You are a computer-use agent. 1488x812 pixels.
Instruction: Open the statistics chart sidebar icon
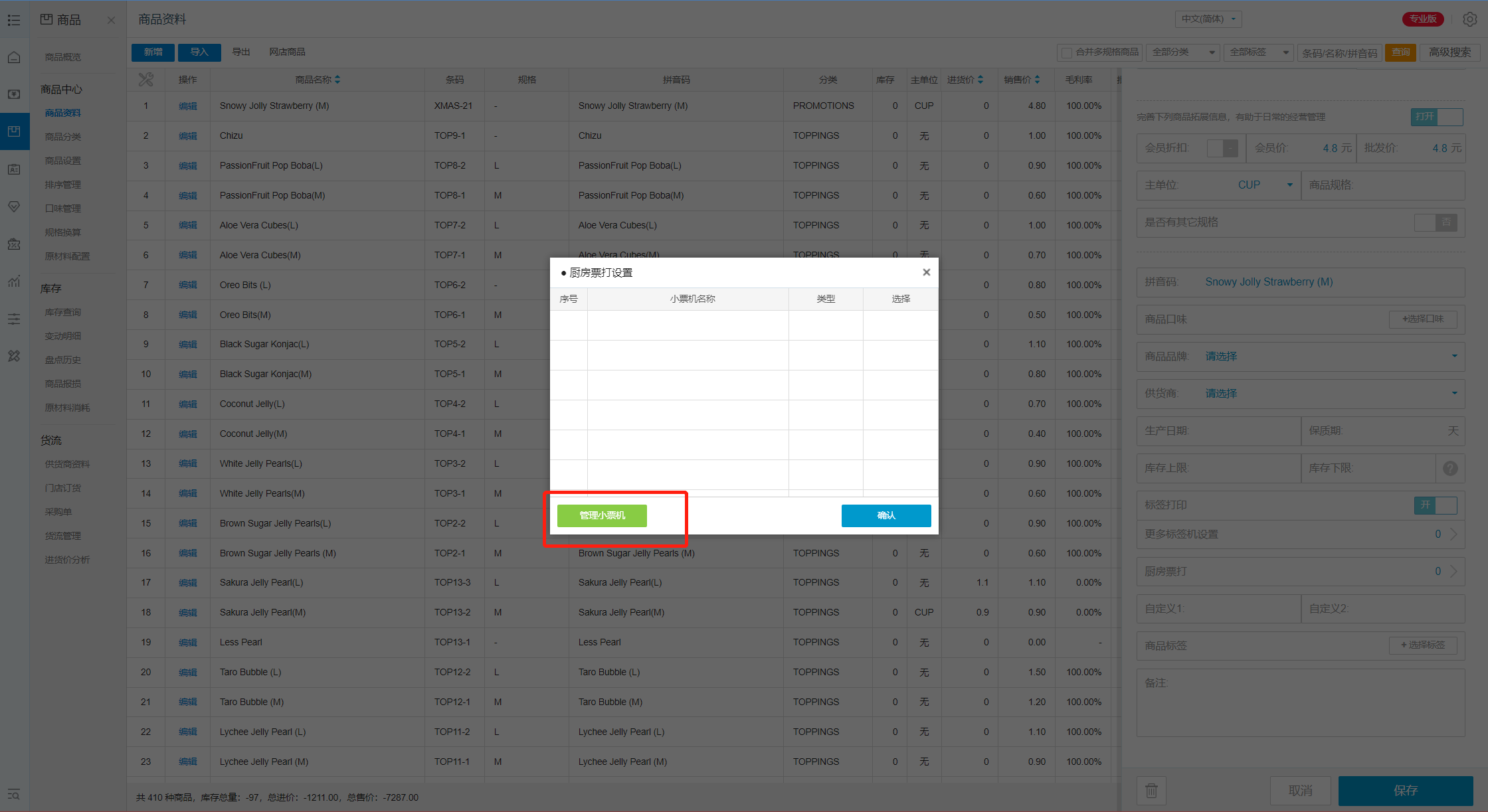tap(14, 282)
